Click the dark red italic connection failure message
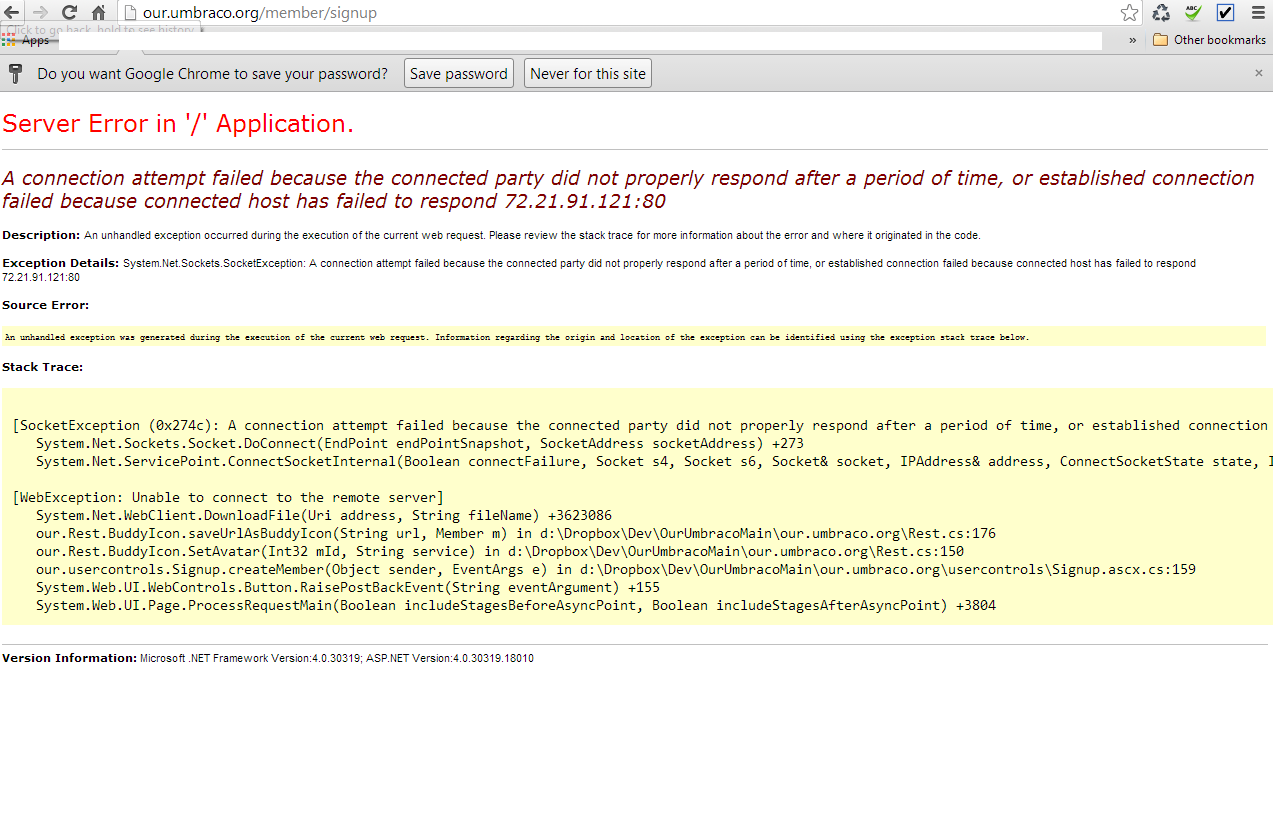The image size is (1273, 822). coord(628,190)
